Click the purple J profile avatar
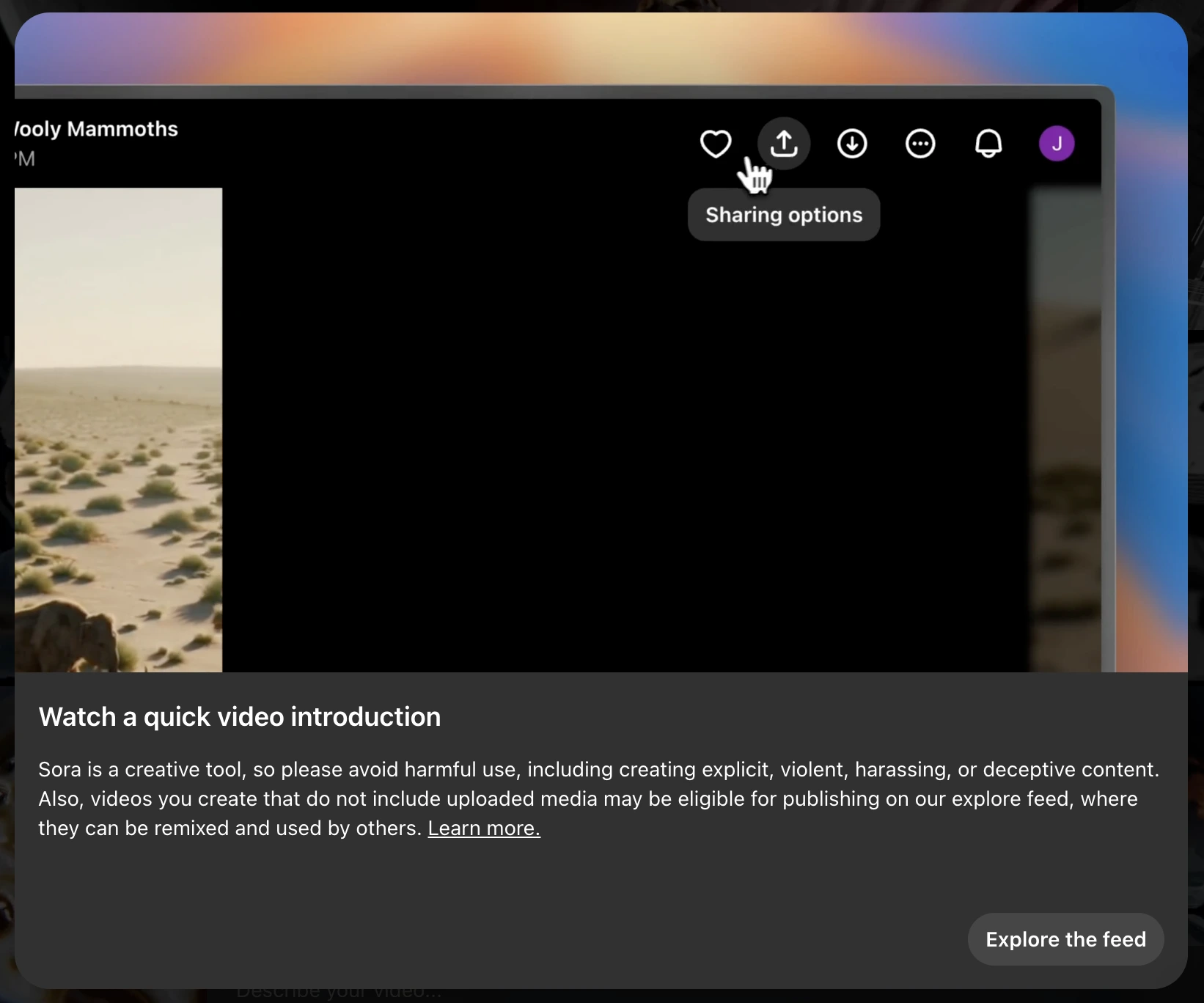The image size is (1204, 1003). pyautogui.click(x=1057, y=144)
